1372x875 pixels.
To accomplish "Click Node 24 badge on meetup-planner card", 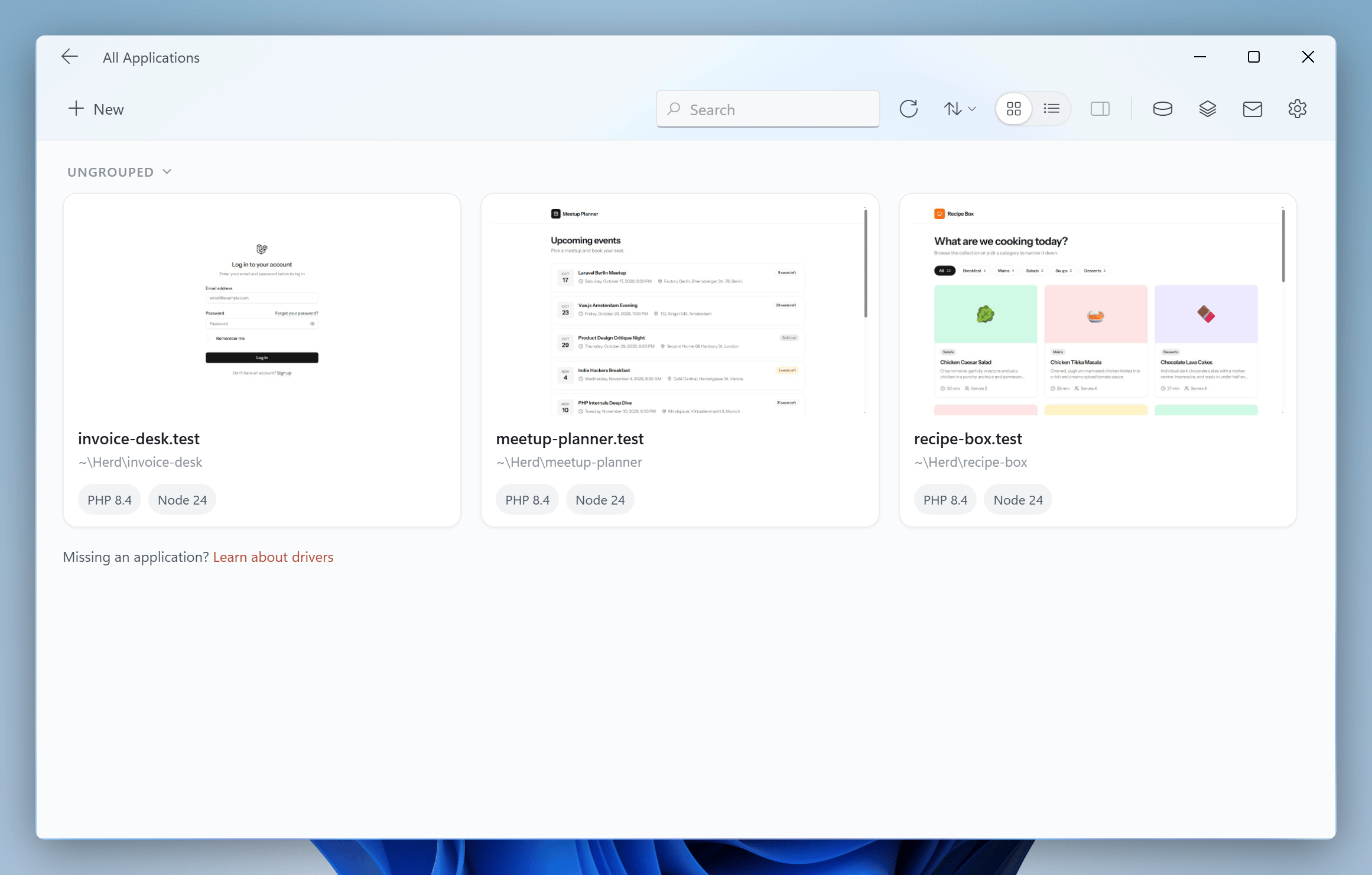I will click(x=600, y=500).
